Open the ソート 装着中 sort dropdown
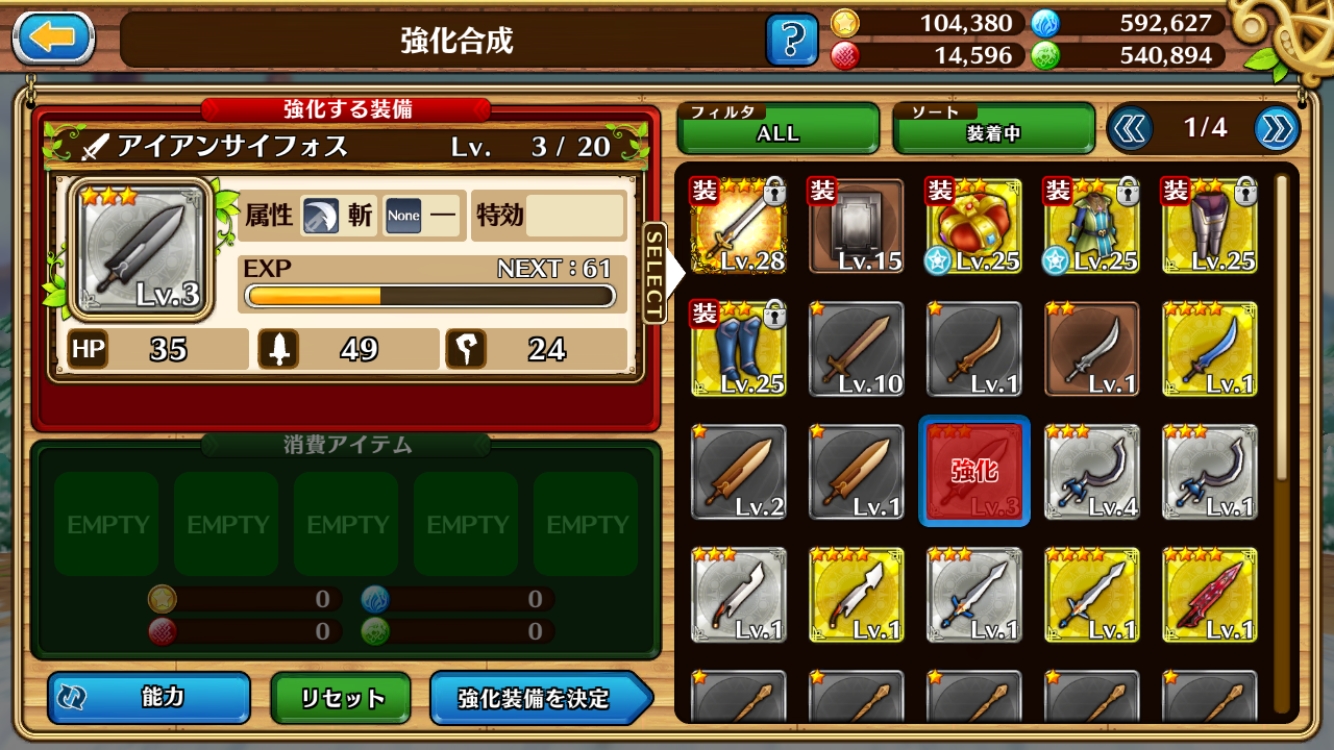1334x750 pixels. coord(993,128)
